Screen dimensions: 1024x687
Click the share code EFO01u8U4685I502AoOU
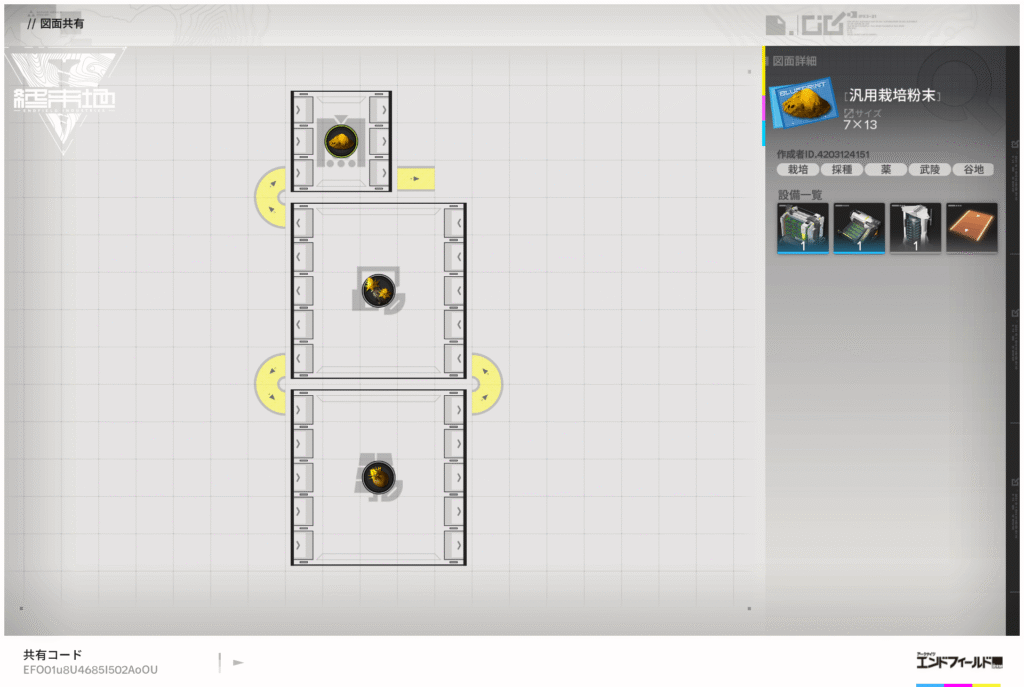click(x=91, y=669)
